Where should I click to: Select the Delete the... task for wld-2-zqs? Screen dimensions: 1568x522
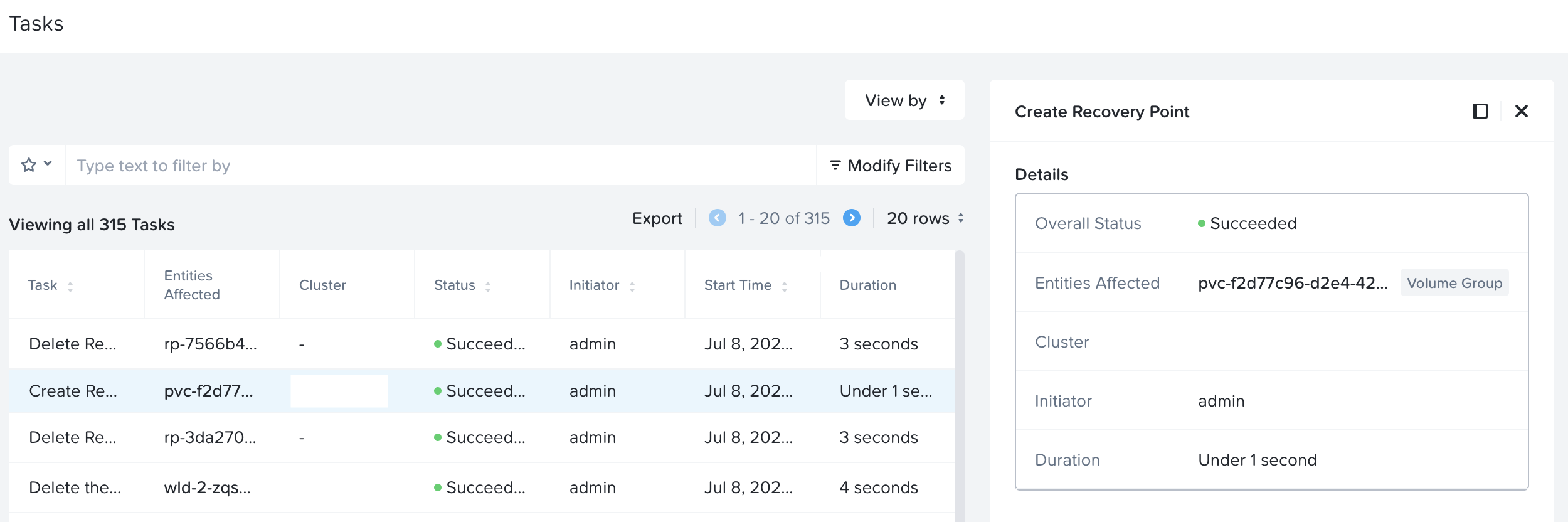coord(75,487)
